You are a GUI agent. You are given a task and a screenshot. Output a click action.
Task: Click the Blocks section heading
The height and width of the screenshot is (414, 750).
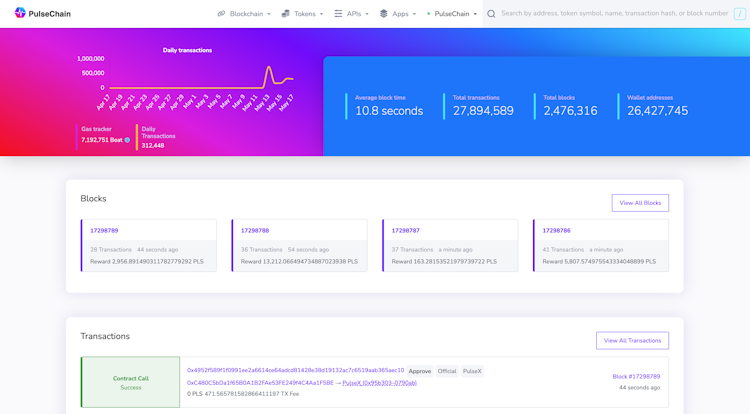[93, 199]
